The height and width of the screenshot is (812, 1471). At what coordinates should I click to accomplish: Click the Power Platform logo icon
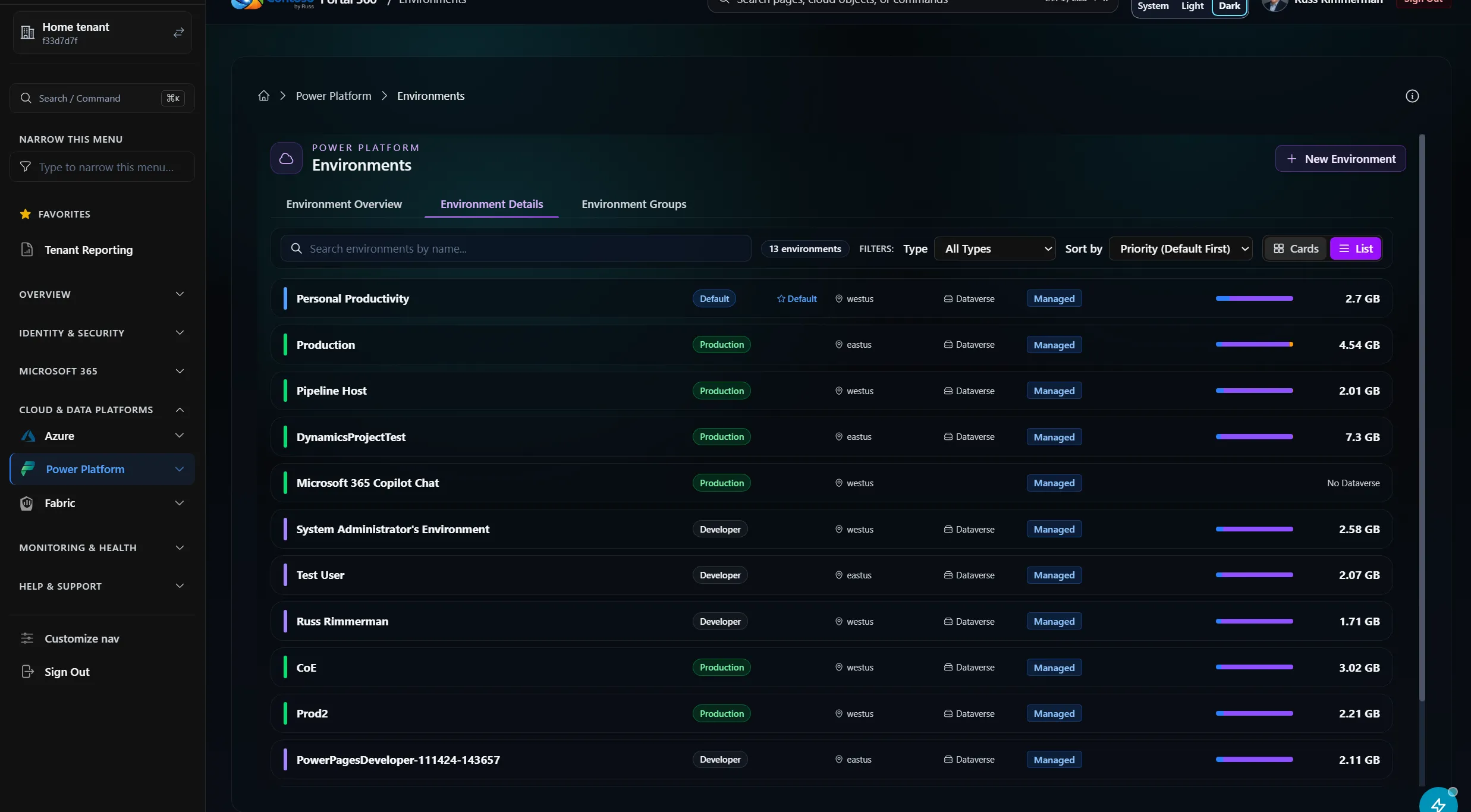click(28, 469)
